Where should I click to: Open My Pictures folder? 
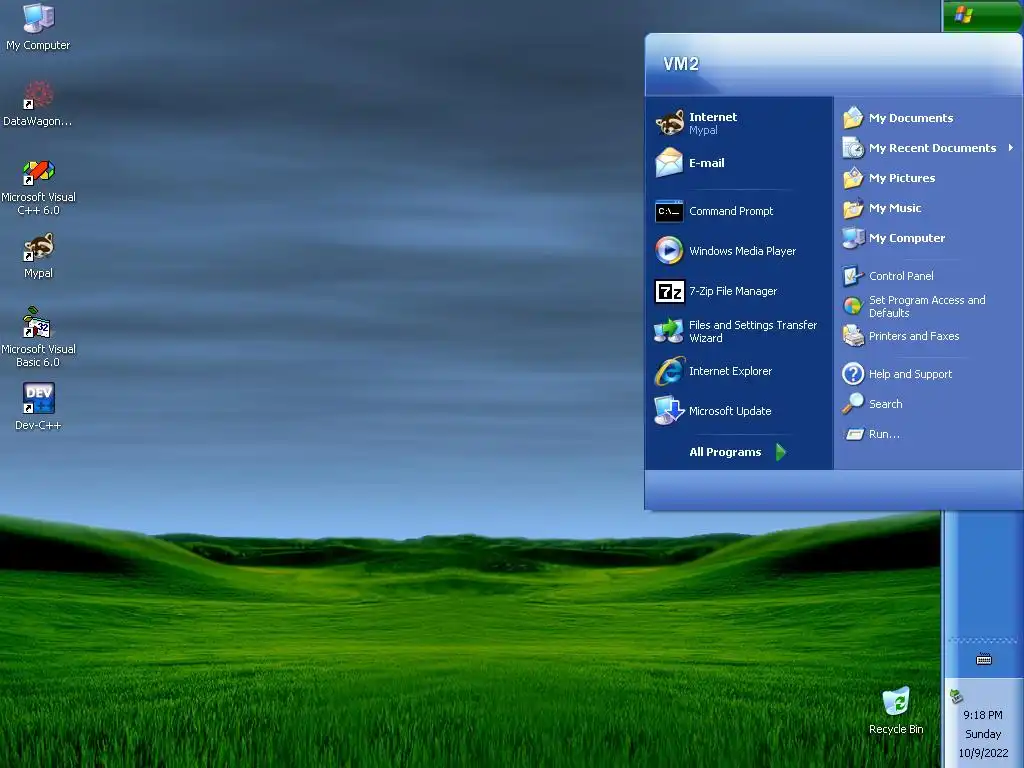click(x=929, y=178)
